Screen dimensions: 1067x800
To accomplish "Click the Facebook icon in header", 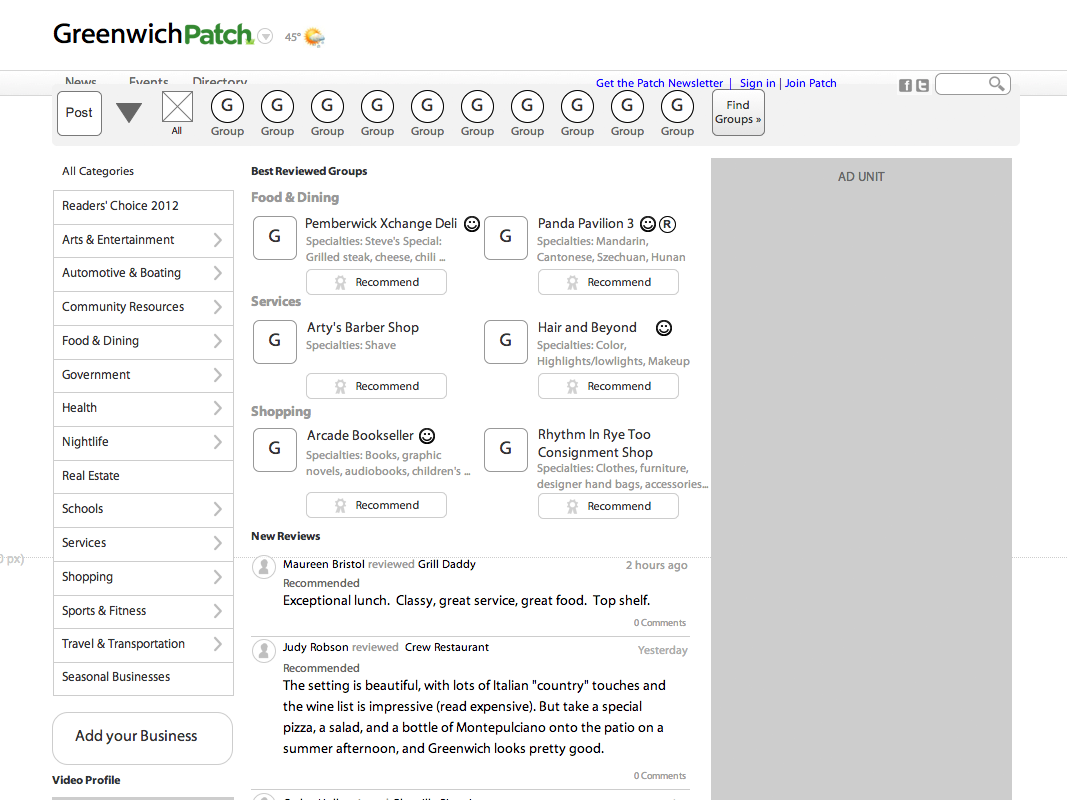I will (905, 85).
